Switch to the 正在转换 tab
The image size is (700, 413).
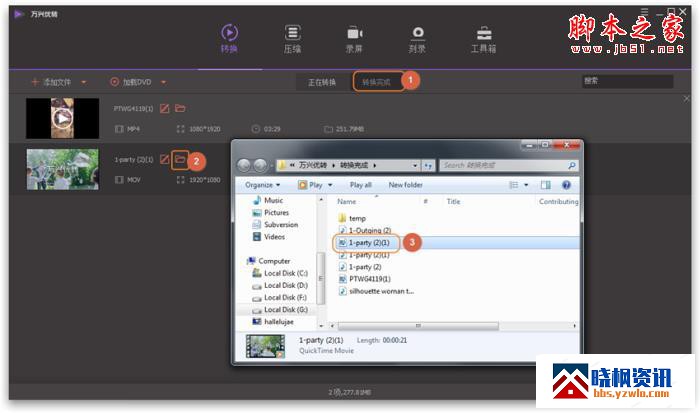point(322,82)
